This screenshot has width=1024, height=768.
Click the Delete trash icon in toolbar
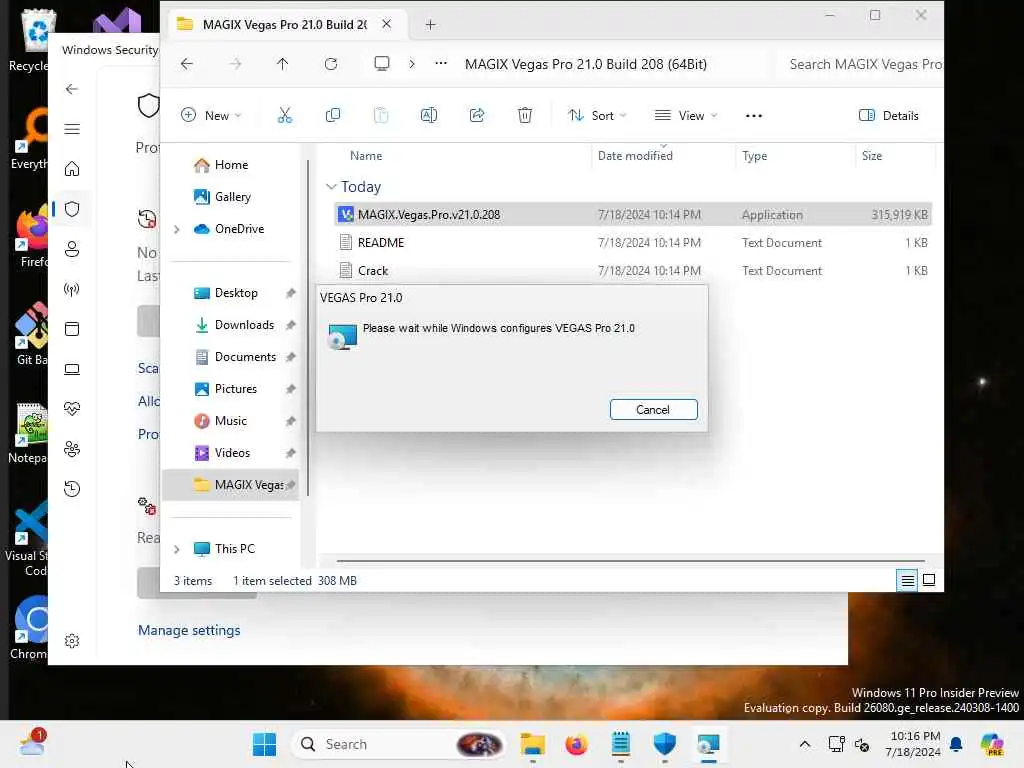pyautogui.click(x=524, y=116)
